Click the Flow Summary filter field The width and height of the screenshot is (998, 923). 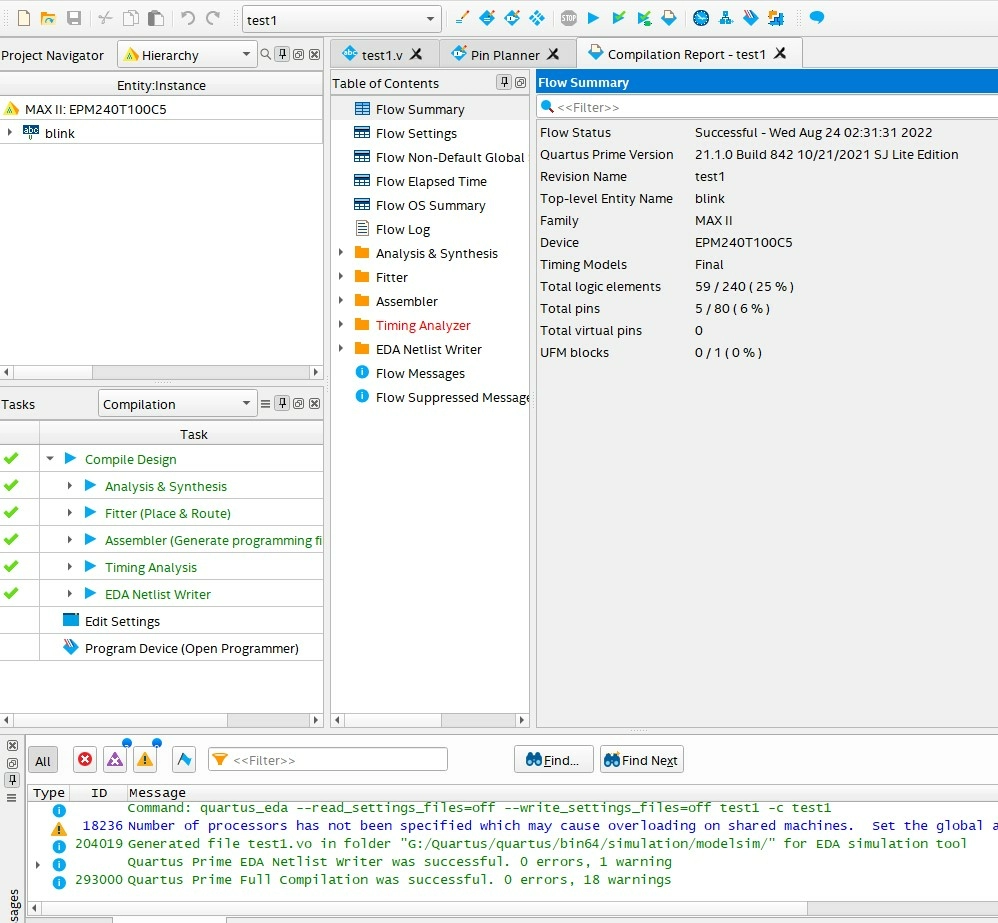point(766,107)
